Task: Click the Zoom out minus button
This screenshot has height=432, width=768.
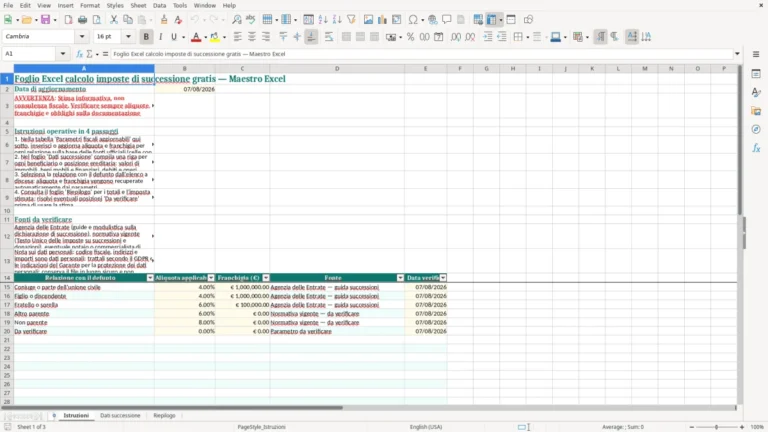Action: (692, 427)
